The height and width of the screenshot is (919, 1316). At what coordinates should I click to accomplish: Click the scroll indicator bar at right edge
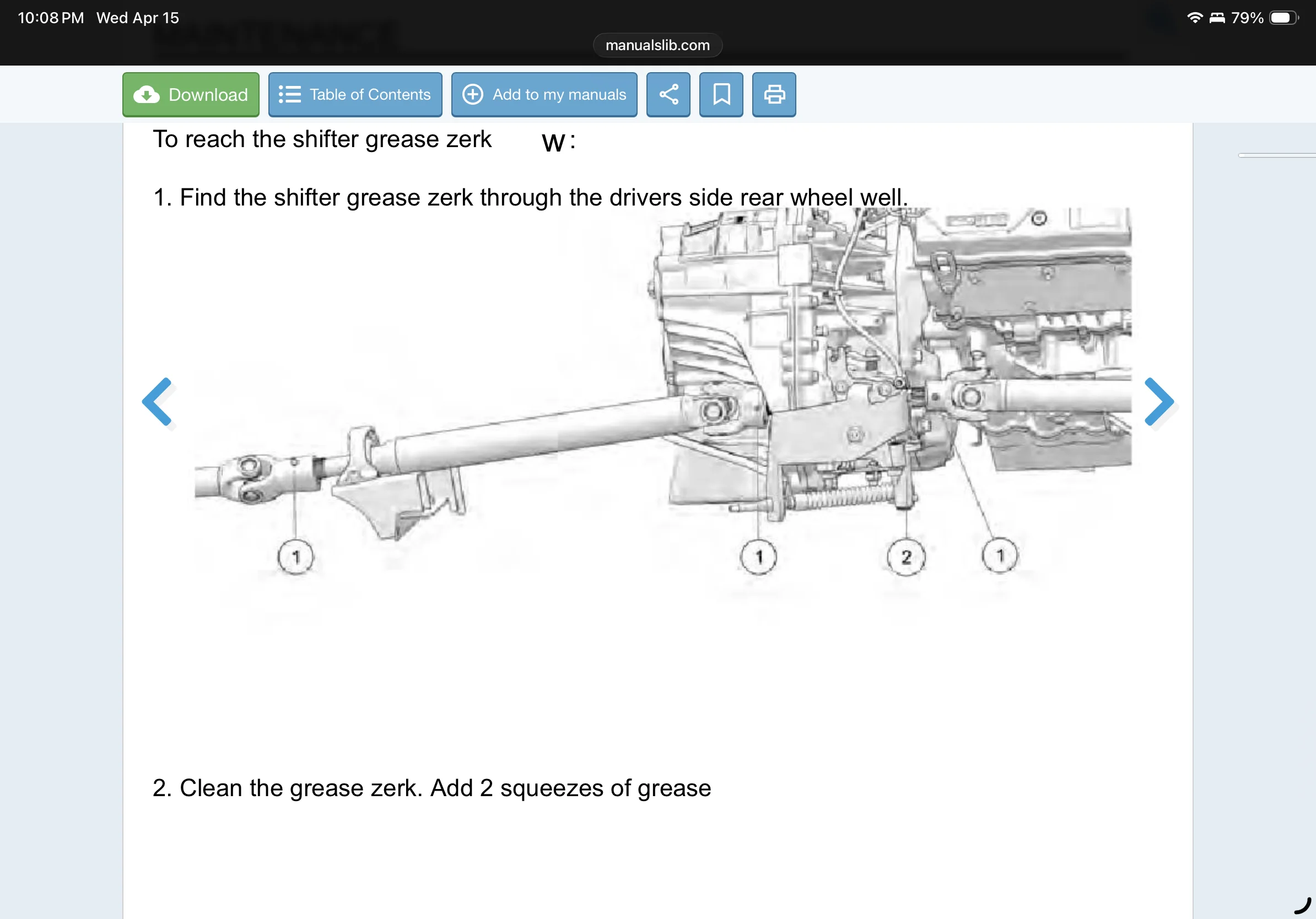click(1277, 155)
